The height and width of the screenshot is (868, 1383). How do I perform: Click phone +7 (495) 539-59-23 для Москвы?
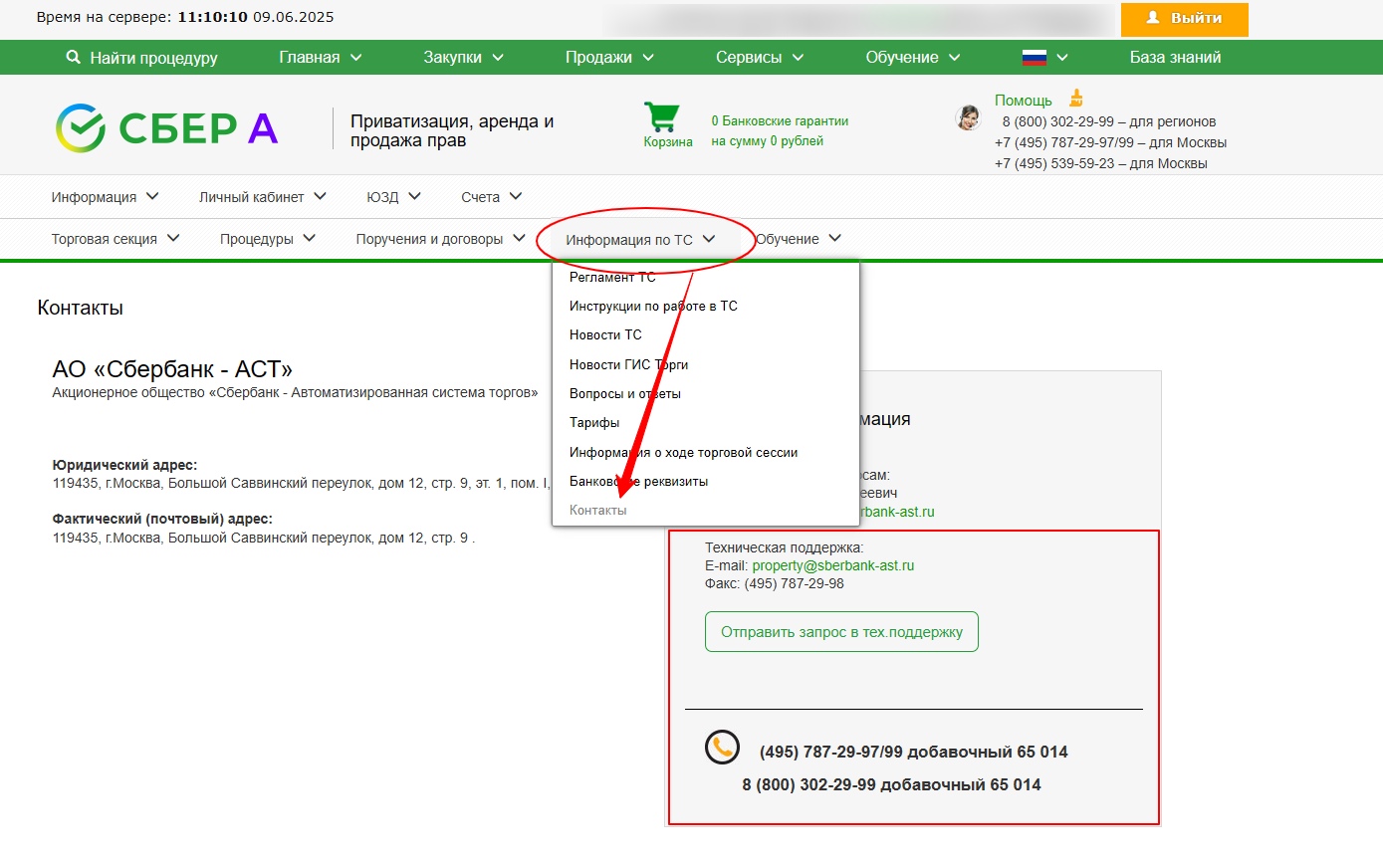(1101, 163)
